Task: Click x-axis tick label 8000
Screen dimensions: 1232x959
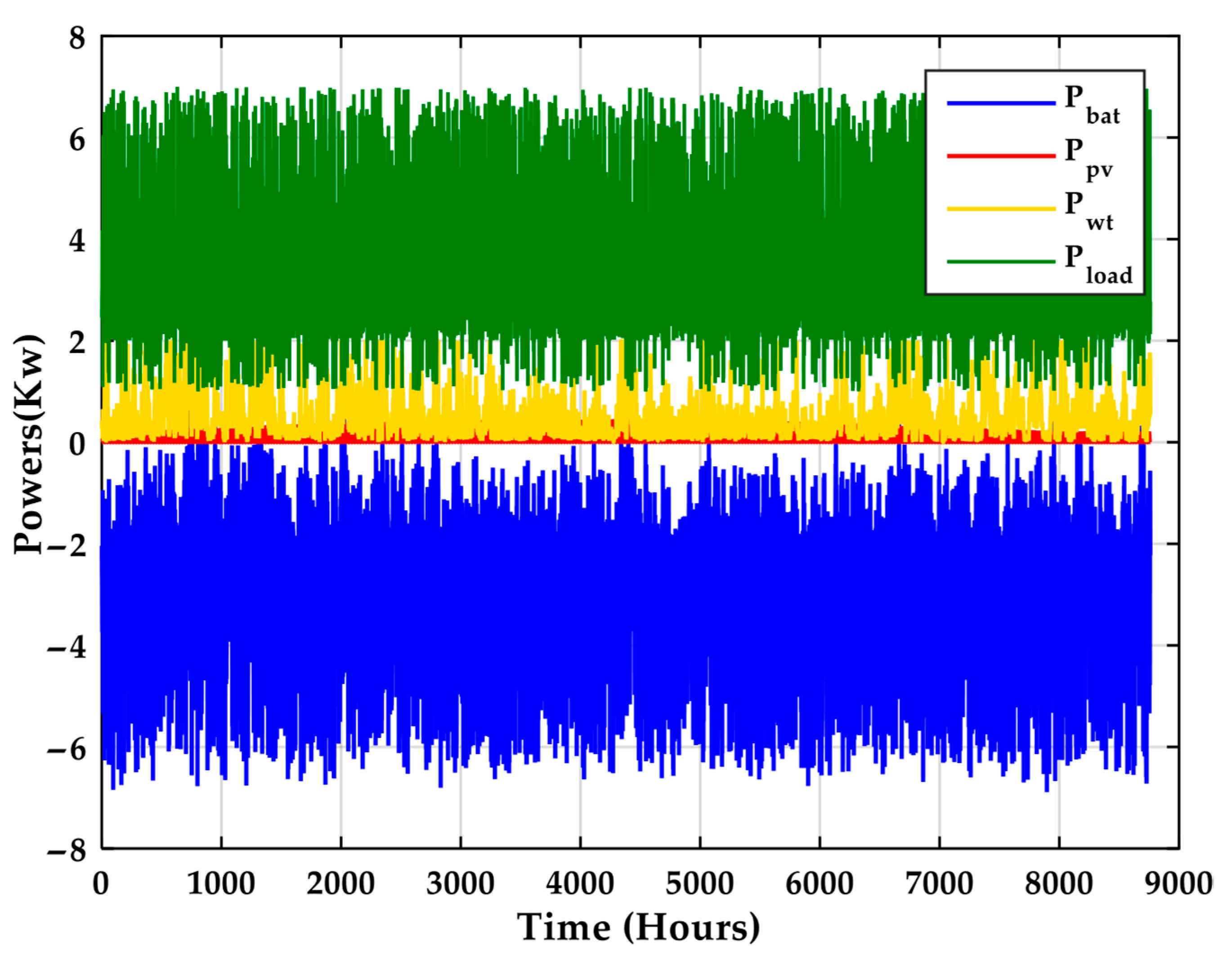Action: (1059, 883)
